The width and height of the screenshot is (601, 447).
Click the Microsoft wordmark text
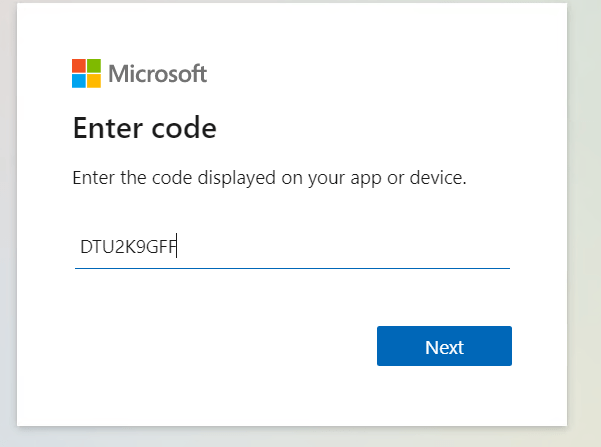click(157, 73)
